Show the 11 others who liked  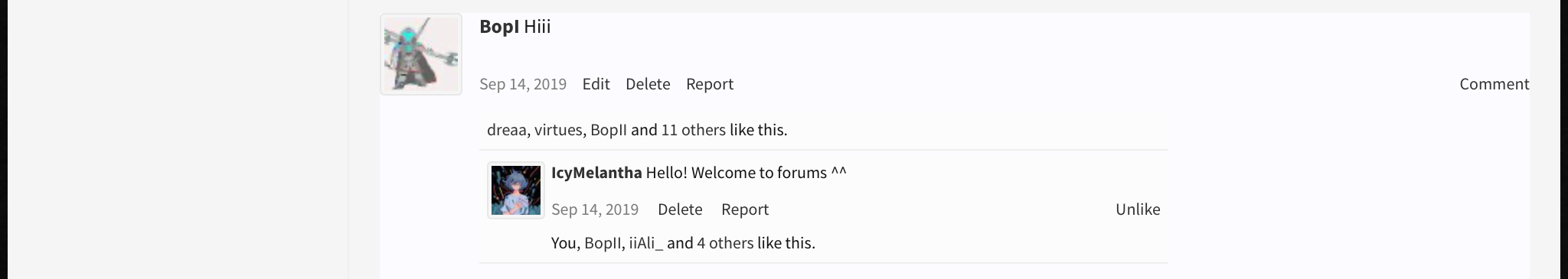click(x=694, y=130)
